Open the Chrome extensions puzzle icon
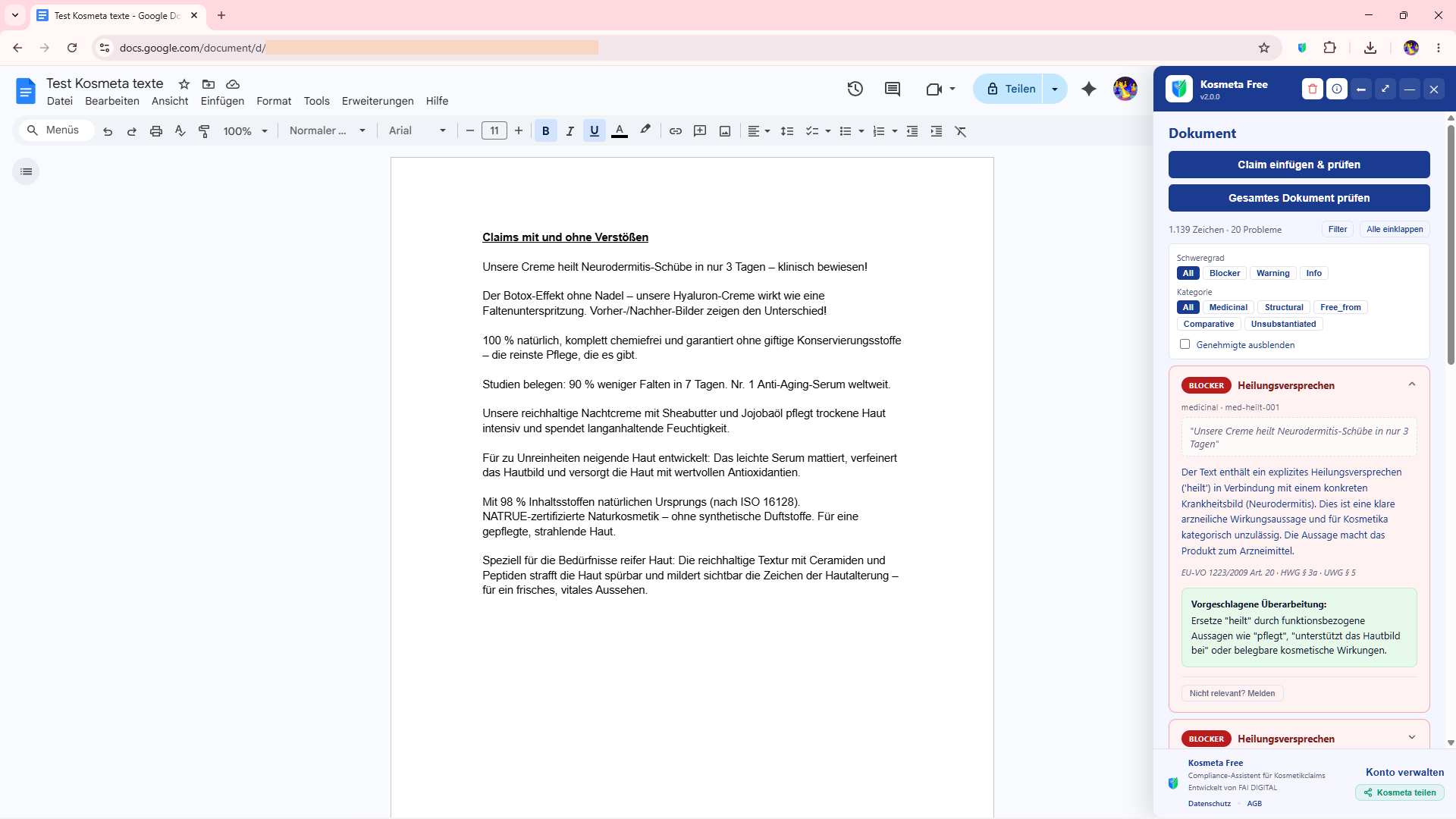 pos(1329,48)
